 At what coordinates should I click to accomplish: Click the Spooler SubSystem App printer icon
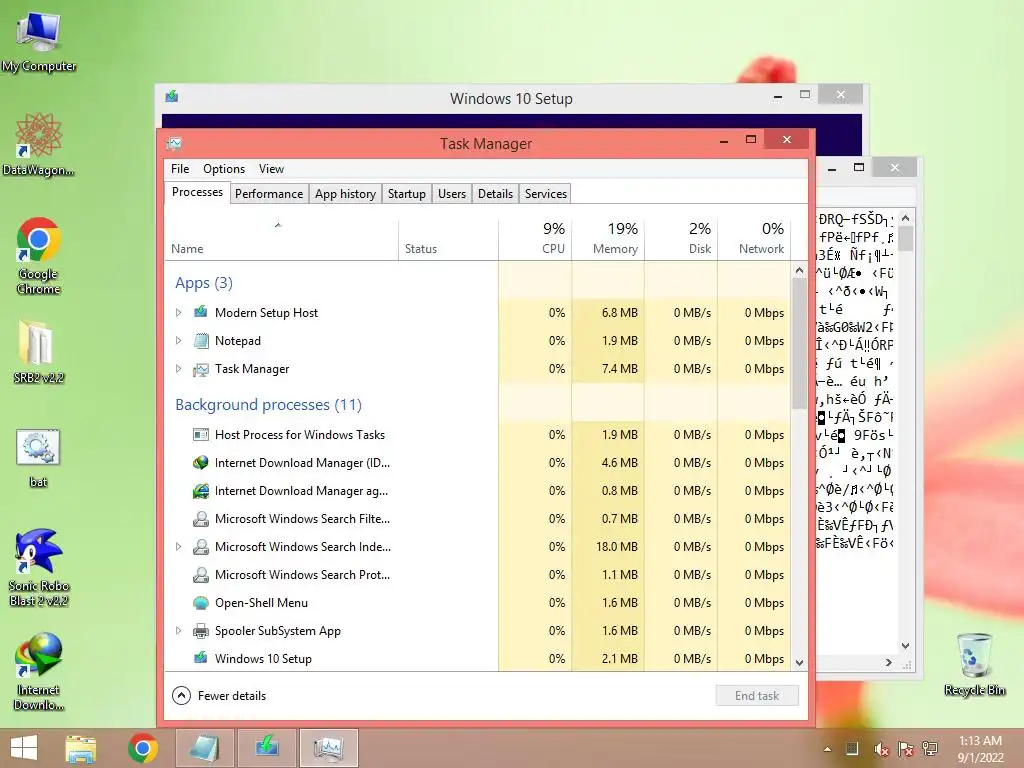click(x=200, y=631)
